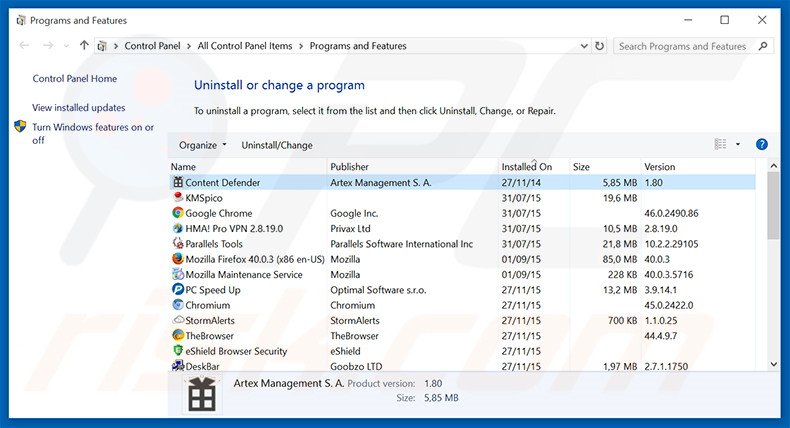This screenshot has height=428, width=790.
Task: Click the Mozilla Firefox icon
Action: tap(178, 259)
